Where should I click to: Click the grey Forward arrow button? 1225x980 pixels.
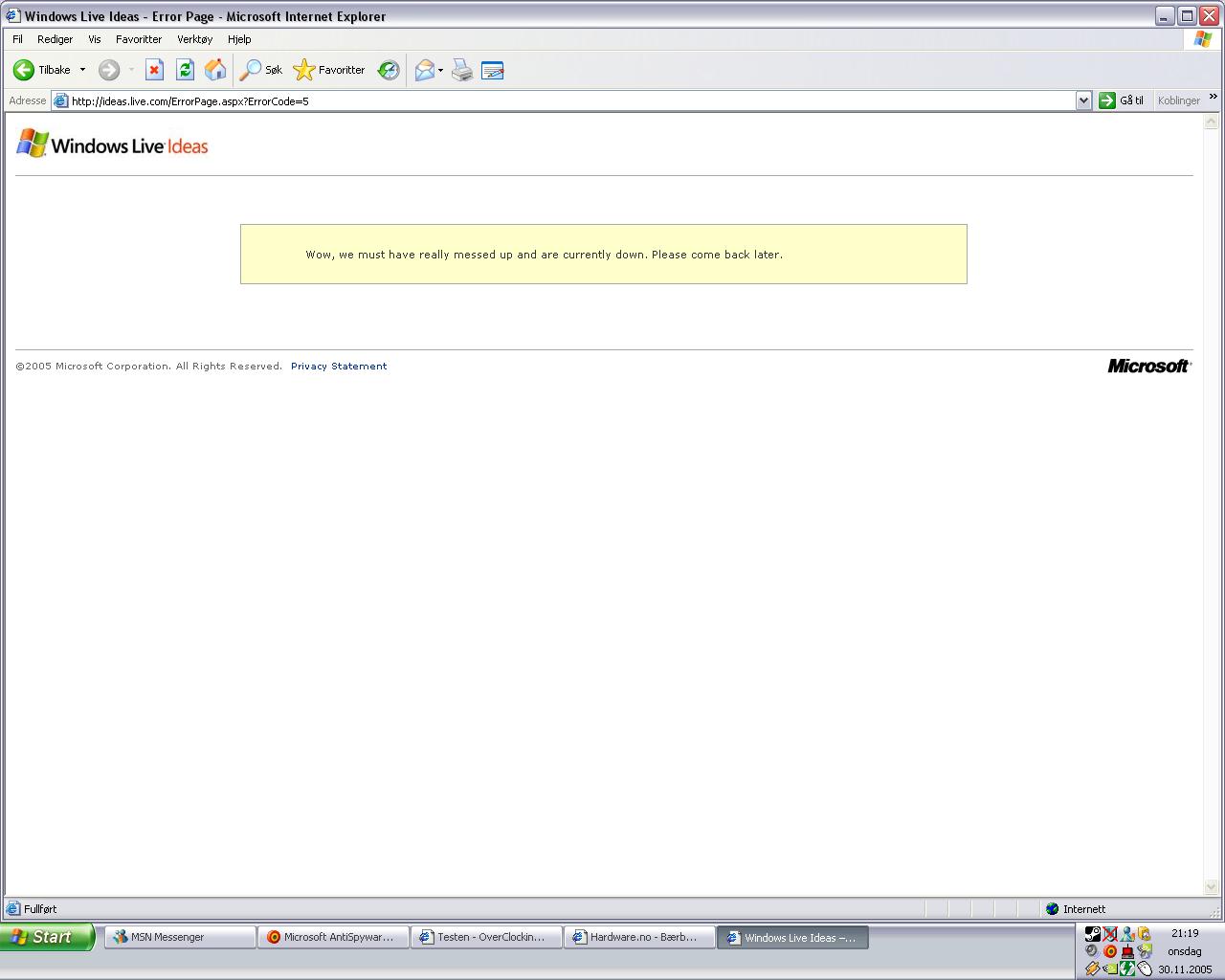109,70
